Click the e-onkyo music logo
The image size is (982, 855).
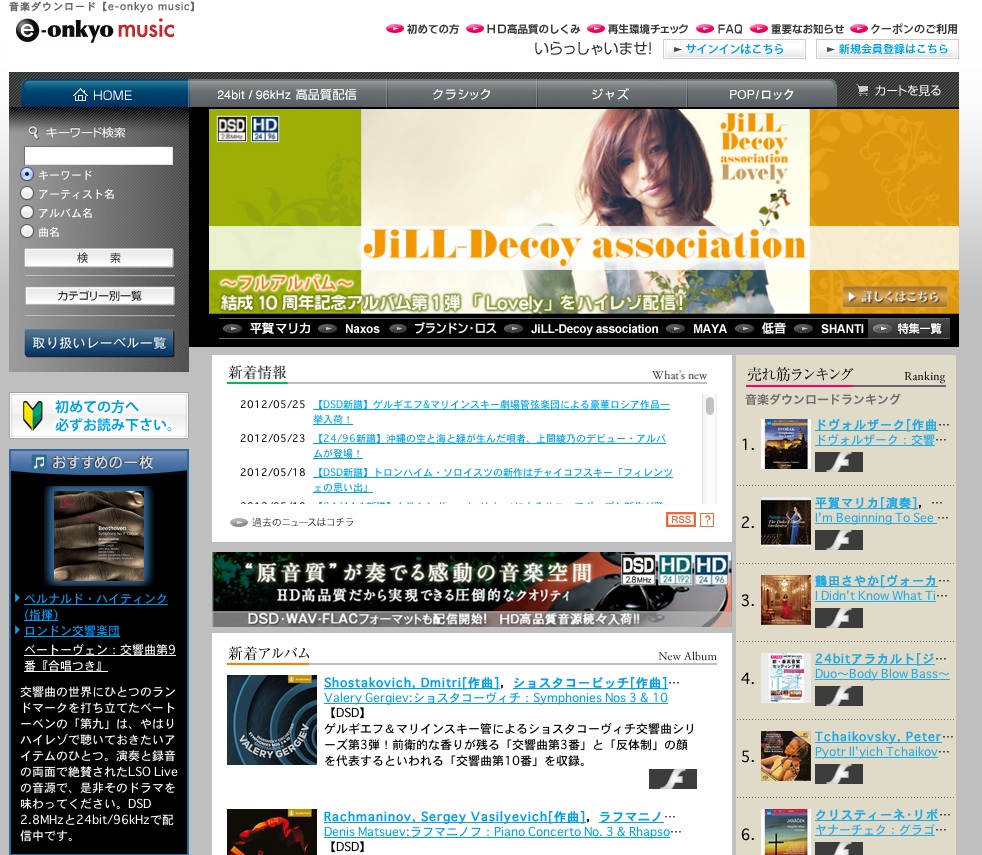click(x=95, y=31)
